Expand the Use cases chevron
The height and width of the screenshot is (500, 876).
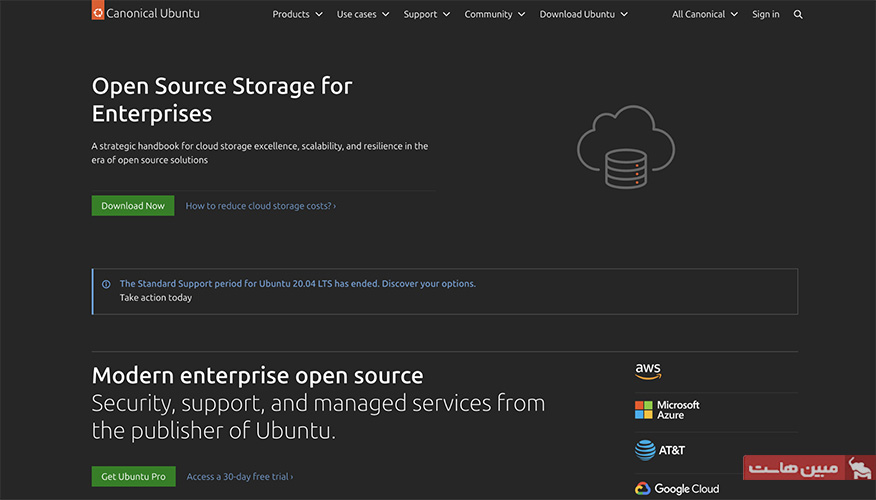pos(385,15)
